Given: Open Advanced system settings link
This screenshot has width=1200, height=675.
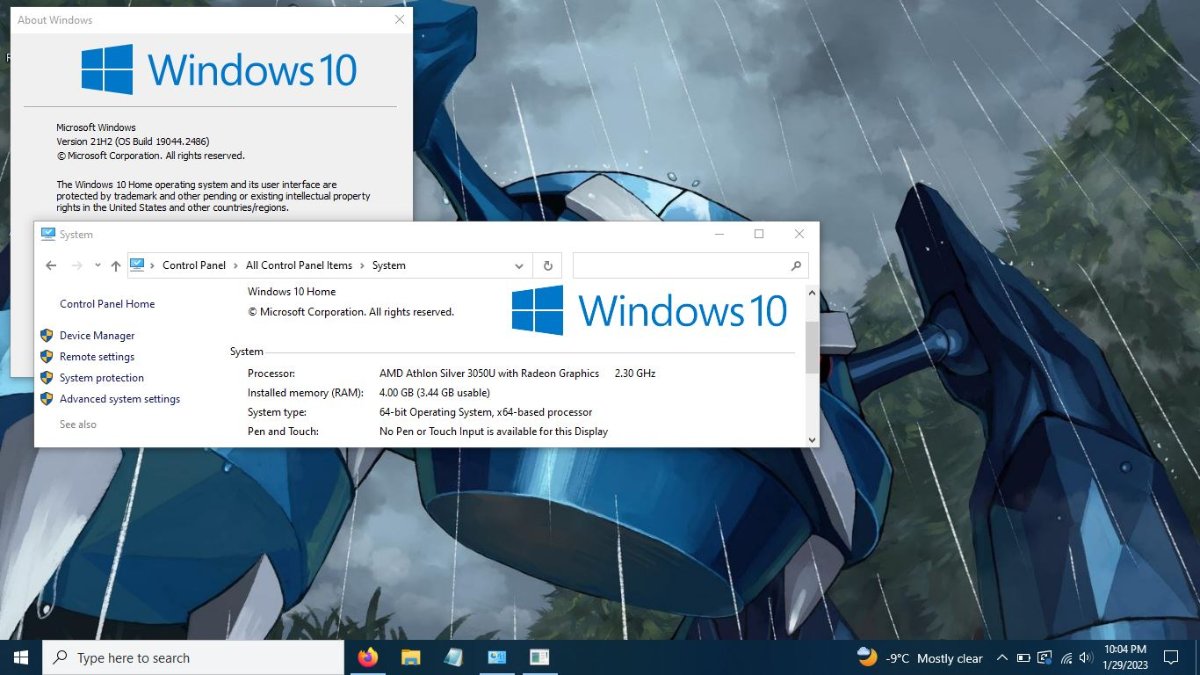Looking at the screenshot, I should [120, 399].
